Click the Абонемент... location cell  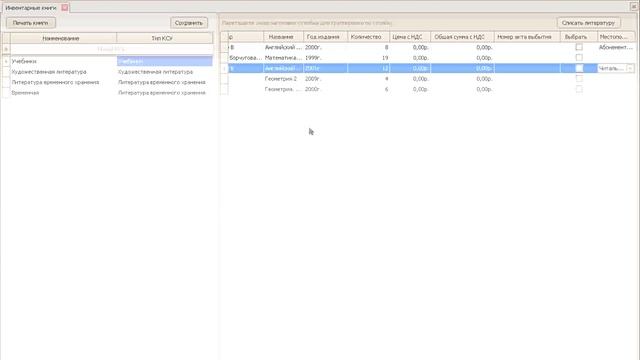[x=616, y=47]
